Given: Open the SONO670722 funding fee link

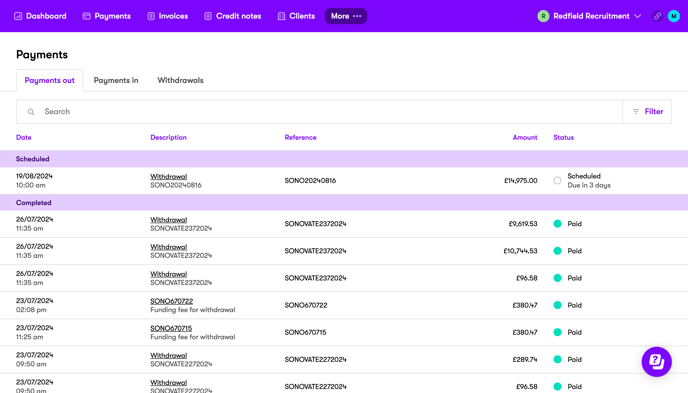Looking at the screenshot, I should point(172,301).
